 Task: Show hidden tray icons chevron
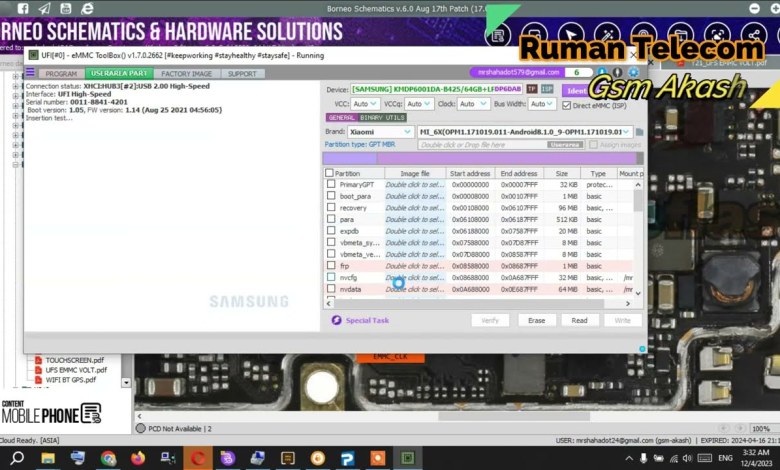(x=629, y=458)
